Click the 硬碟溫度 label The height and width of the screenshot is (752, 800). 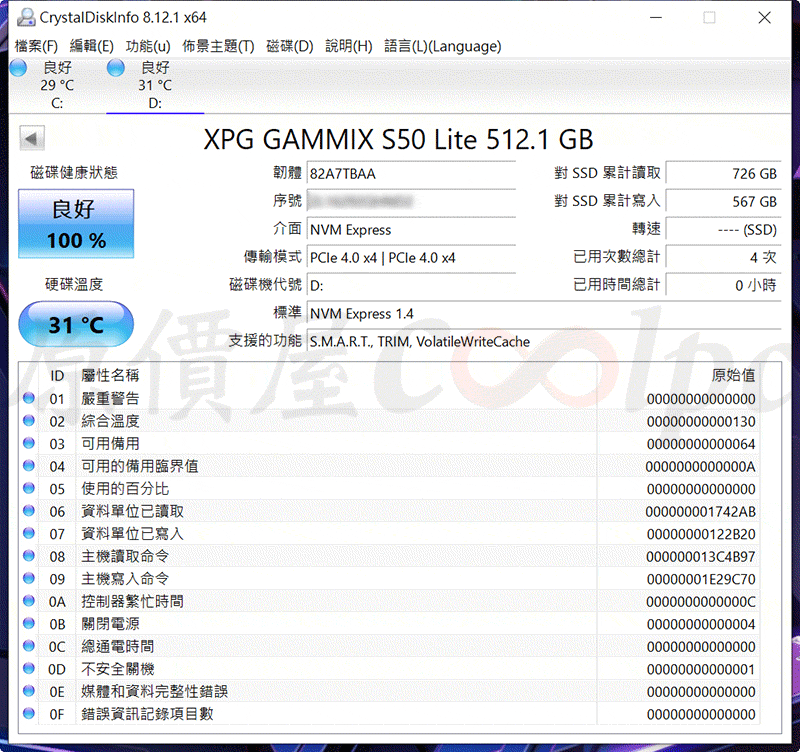tap(74, 284)
